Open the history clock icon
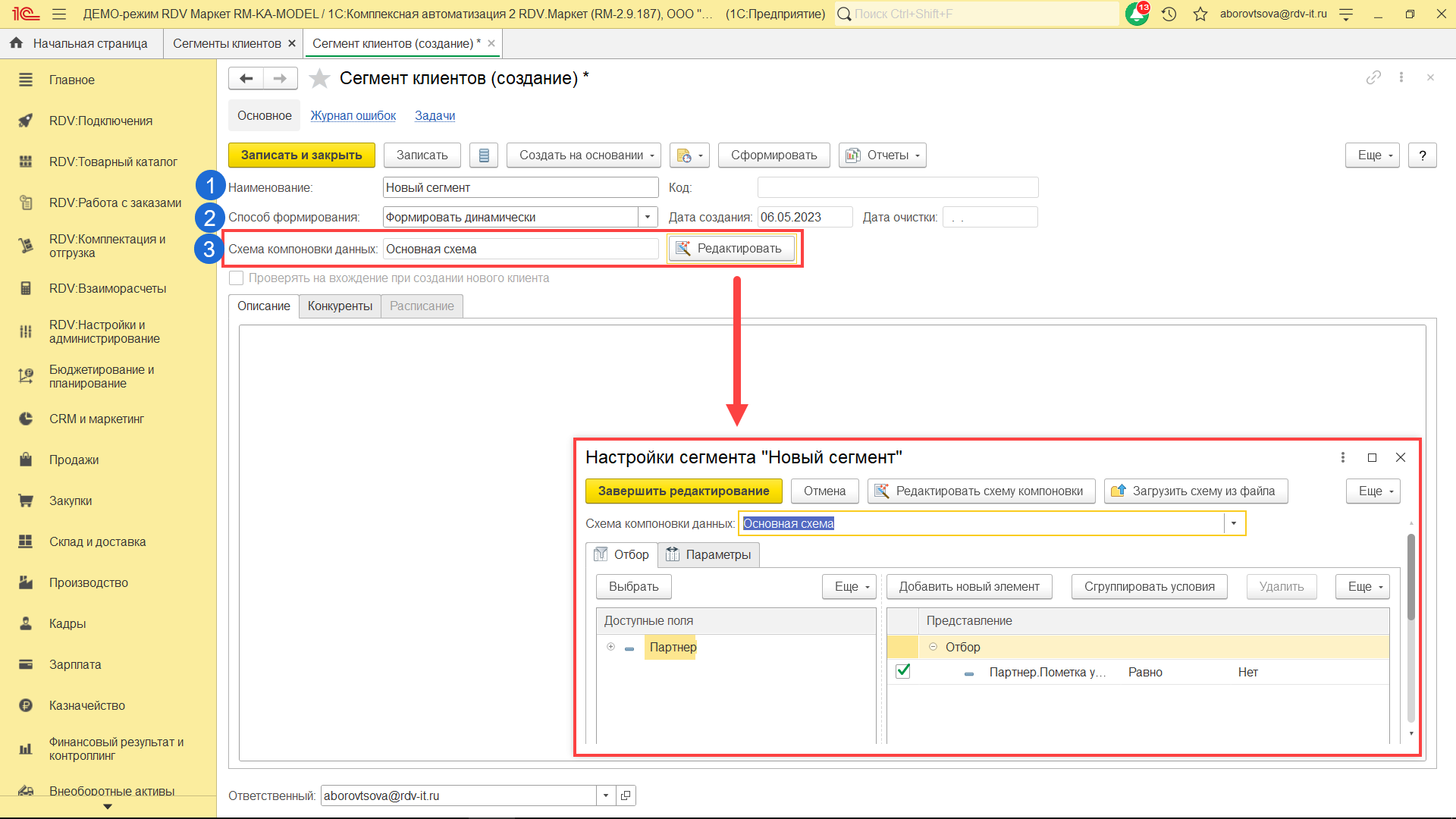The width and height of the screenshot is (1456, 819). coord(1169,14)
